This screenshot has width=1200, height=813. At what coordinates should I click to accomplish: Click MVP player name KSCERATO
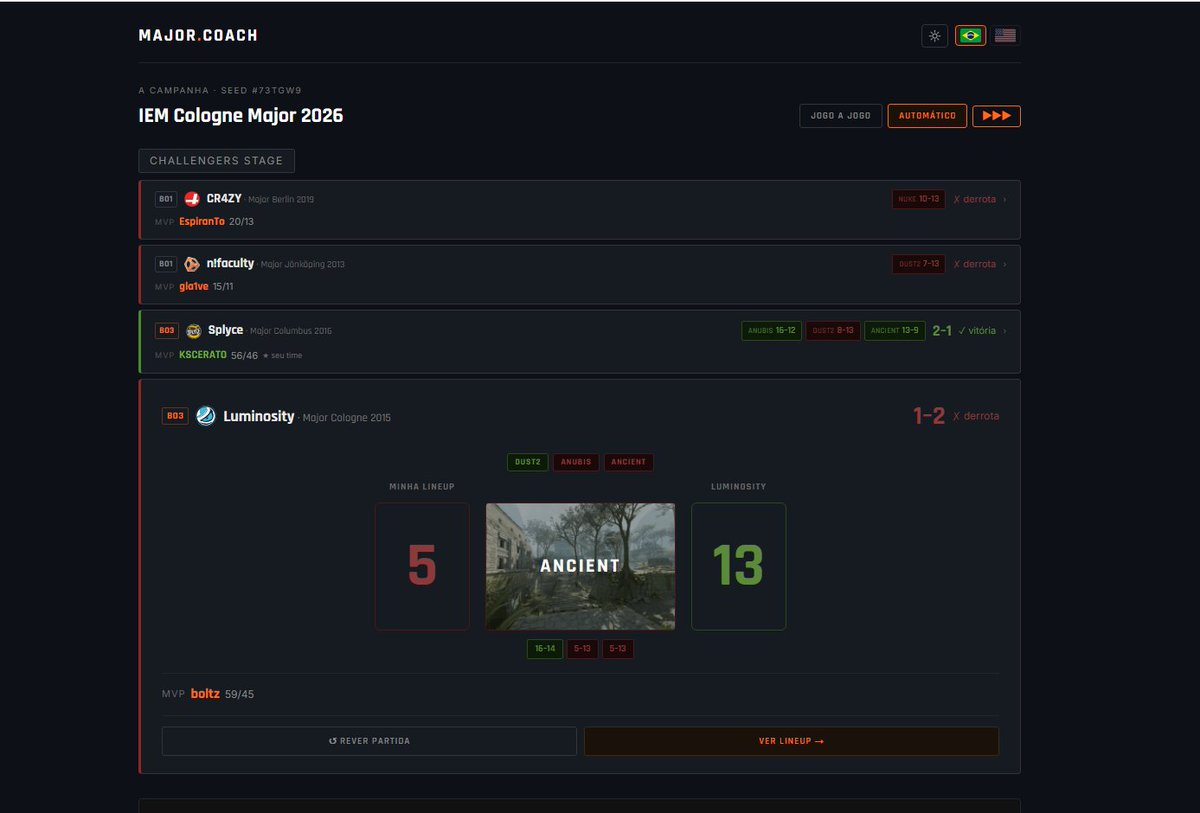203,355
